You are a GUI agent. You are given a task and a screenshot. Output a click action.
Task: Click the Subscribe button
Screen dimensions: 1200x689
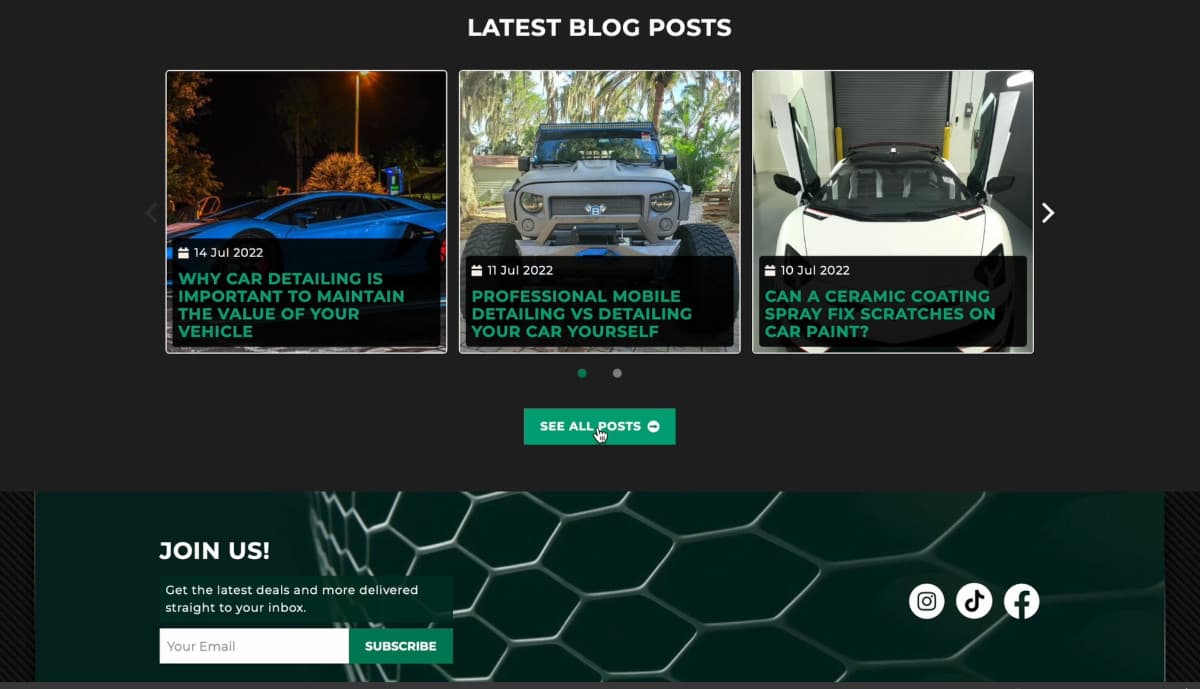pos(401,646)
